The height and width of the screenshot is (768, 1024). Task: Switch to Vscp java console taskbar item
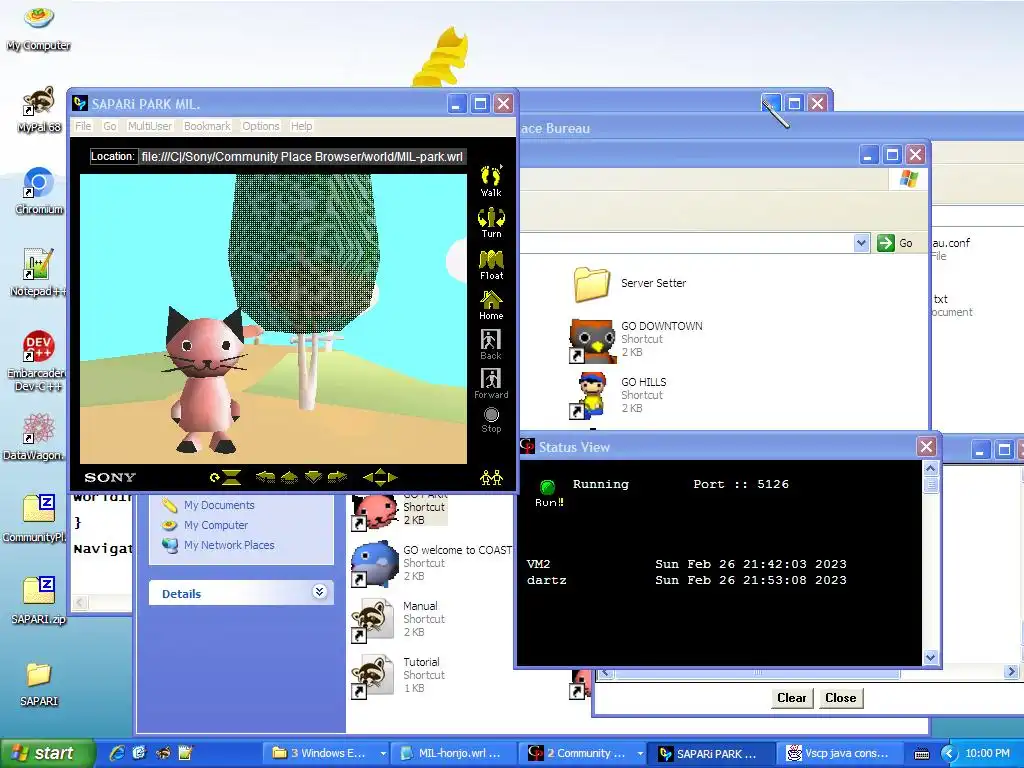(840, 753)
